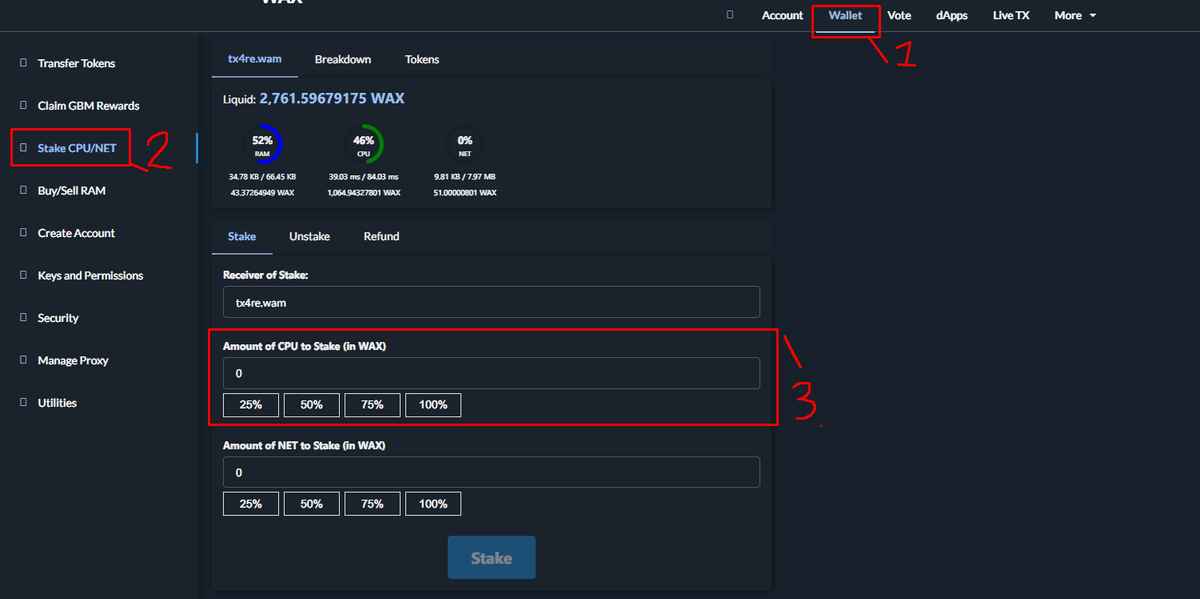
Task: Click the 52% RAM usage gauge
Action: tap(262, 145)
